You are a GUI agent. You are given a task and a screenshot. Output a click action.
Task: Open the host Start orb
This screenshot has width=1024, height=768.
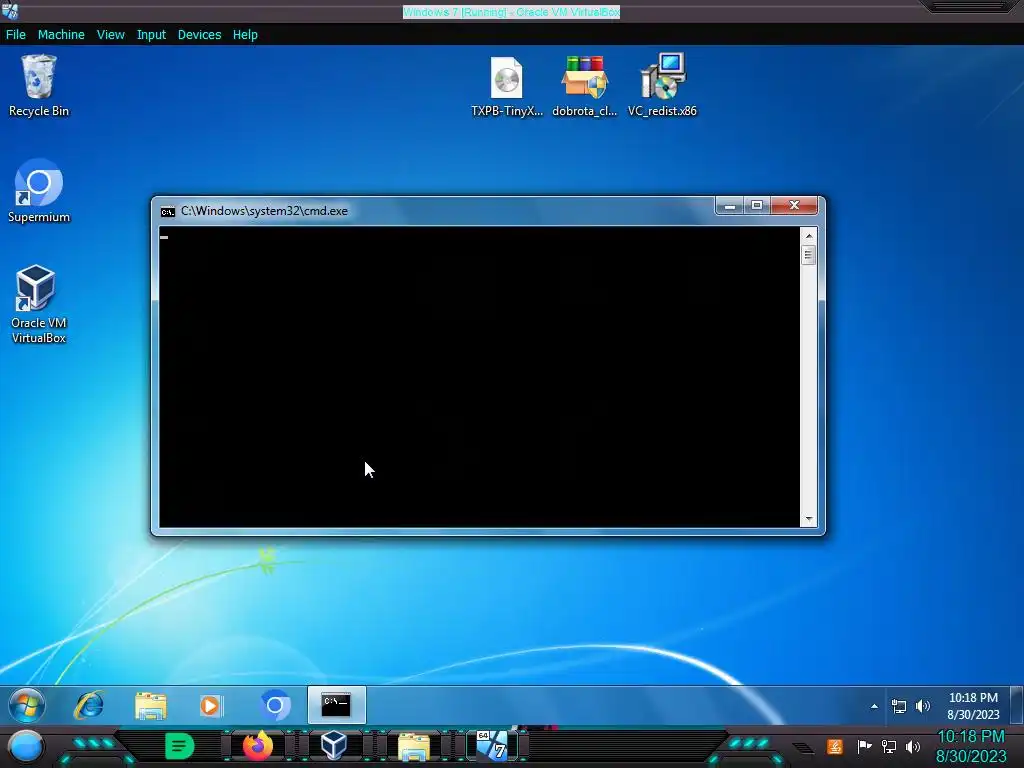26,746
